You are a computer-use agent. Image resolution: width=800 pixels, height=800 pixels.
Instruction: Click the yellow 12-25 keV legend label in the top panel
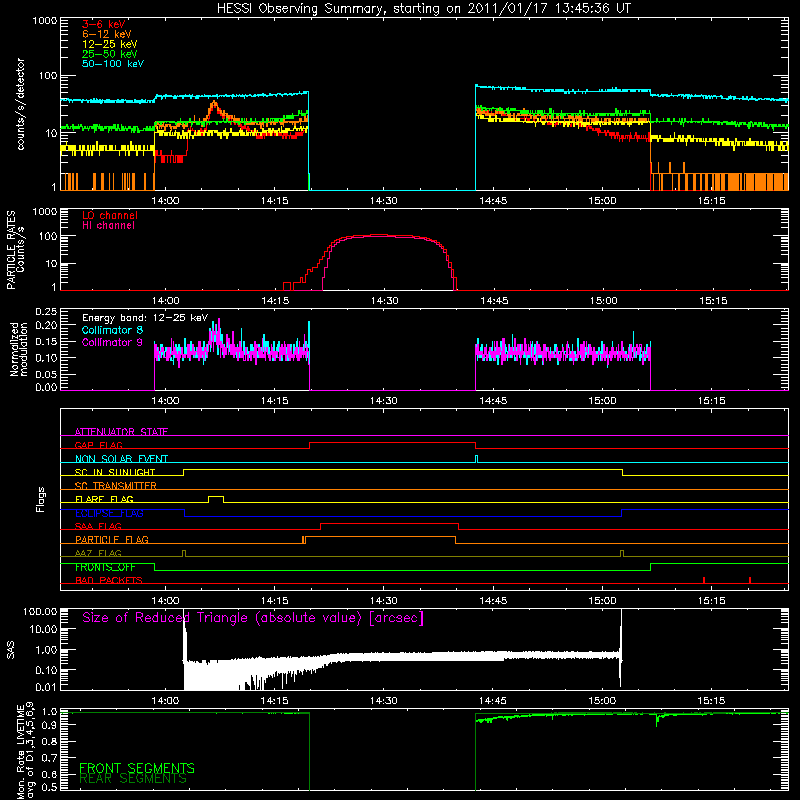coord(109,44)
